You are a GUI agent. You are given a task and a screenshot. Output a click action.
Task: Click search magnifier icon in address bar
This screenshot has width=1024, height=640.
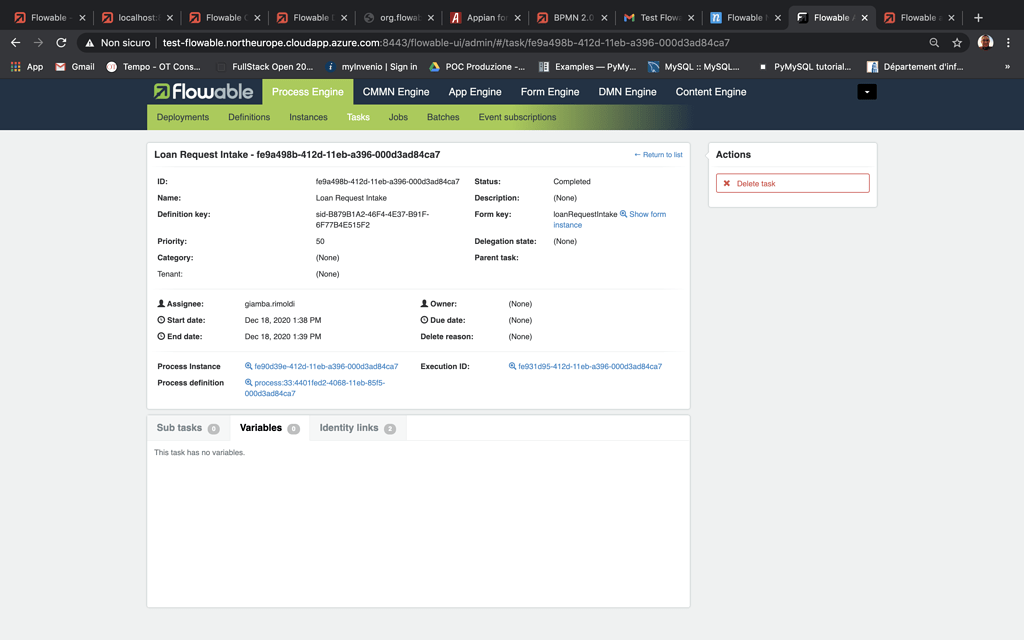[x=934, y=43]
